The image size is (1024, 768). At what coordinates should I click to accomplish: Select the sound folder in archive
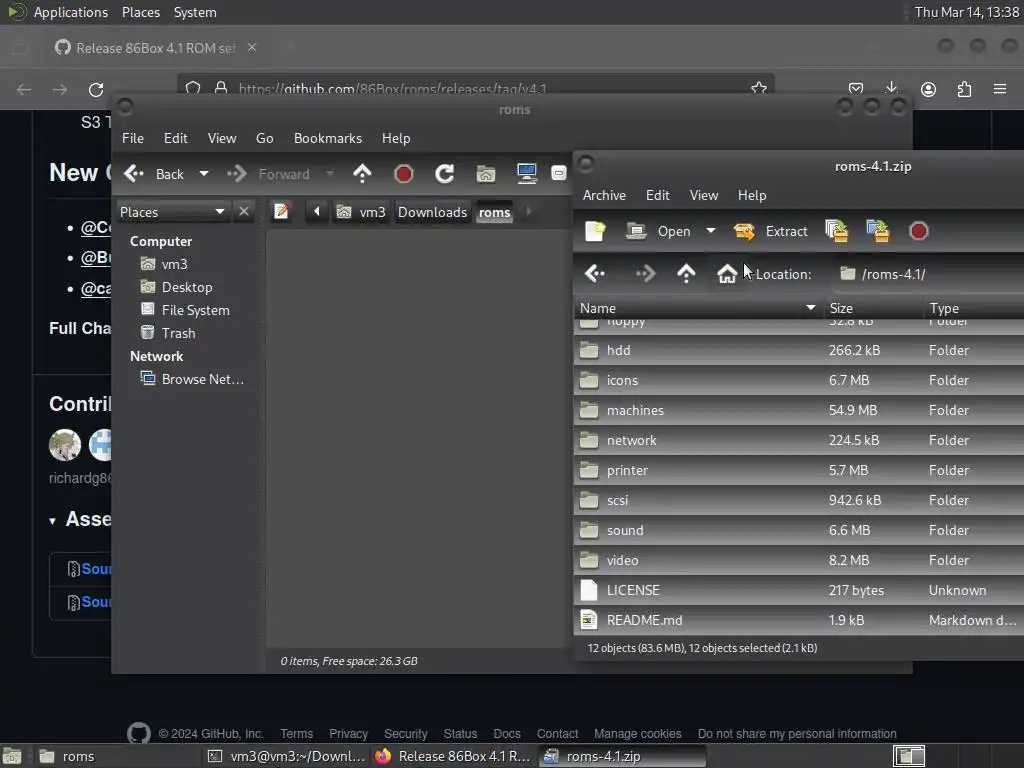click(799, 530)
